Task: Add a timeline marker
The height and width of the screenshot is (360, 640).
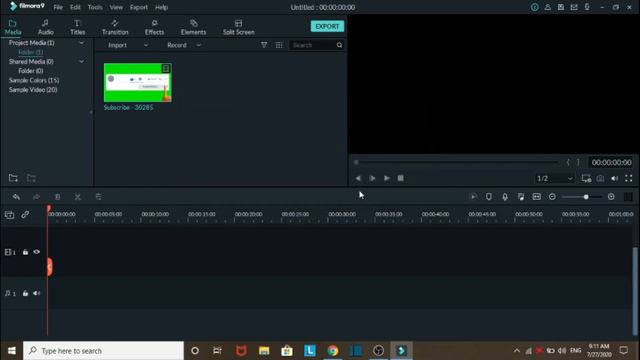Action: coord(489,197)
